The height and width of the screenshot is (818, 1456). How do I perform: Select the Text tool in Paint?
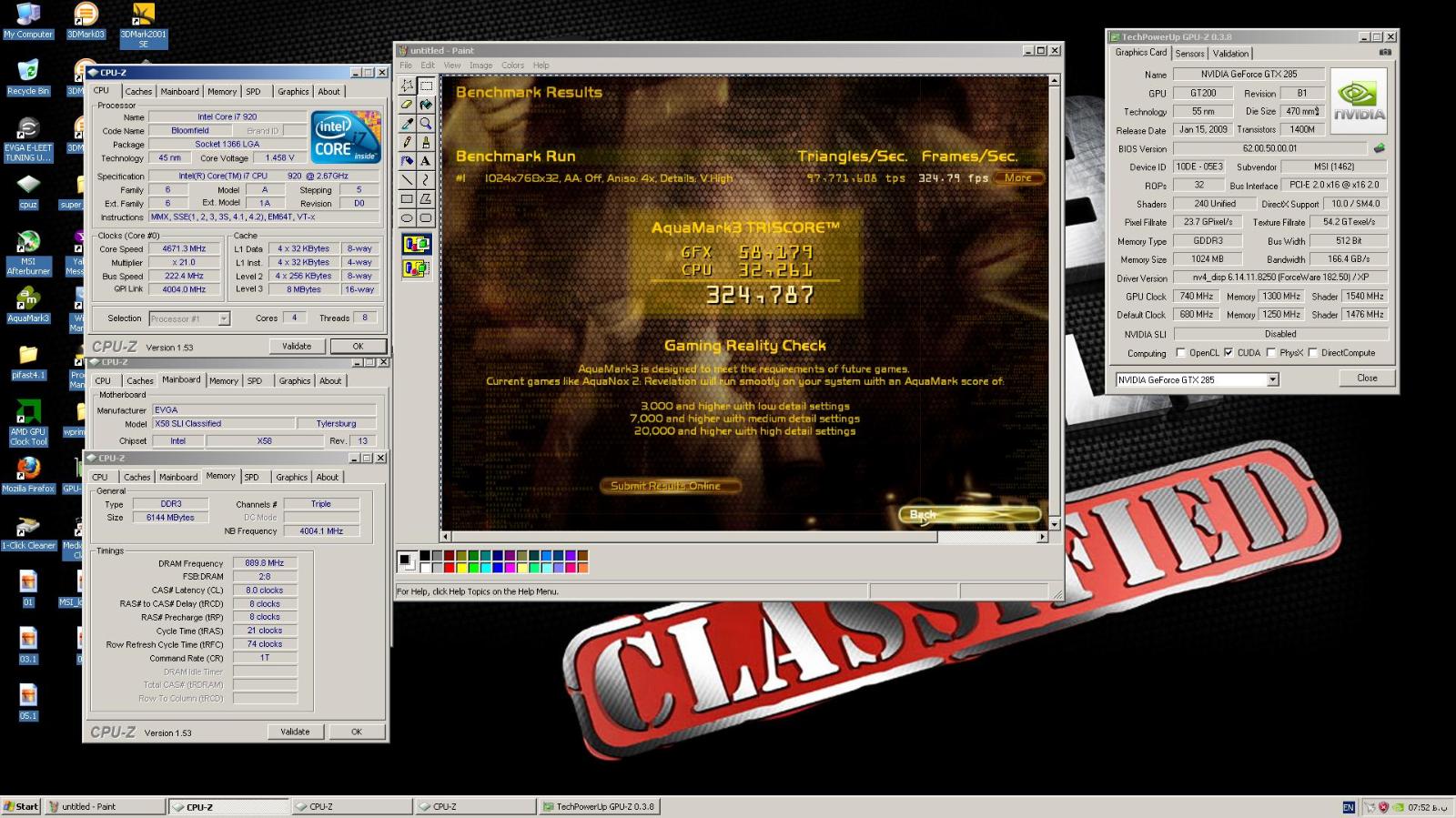coord(425,161)
